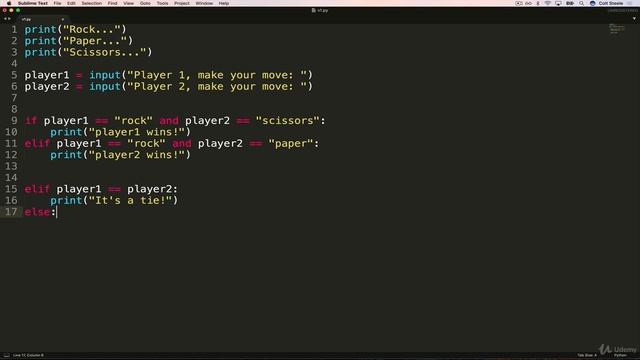This screenshot has height=360, width=640.
Task: Click the screen recording menu bar icon
Action: 519,3
